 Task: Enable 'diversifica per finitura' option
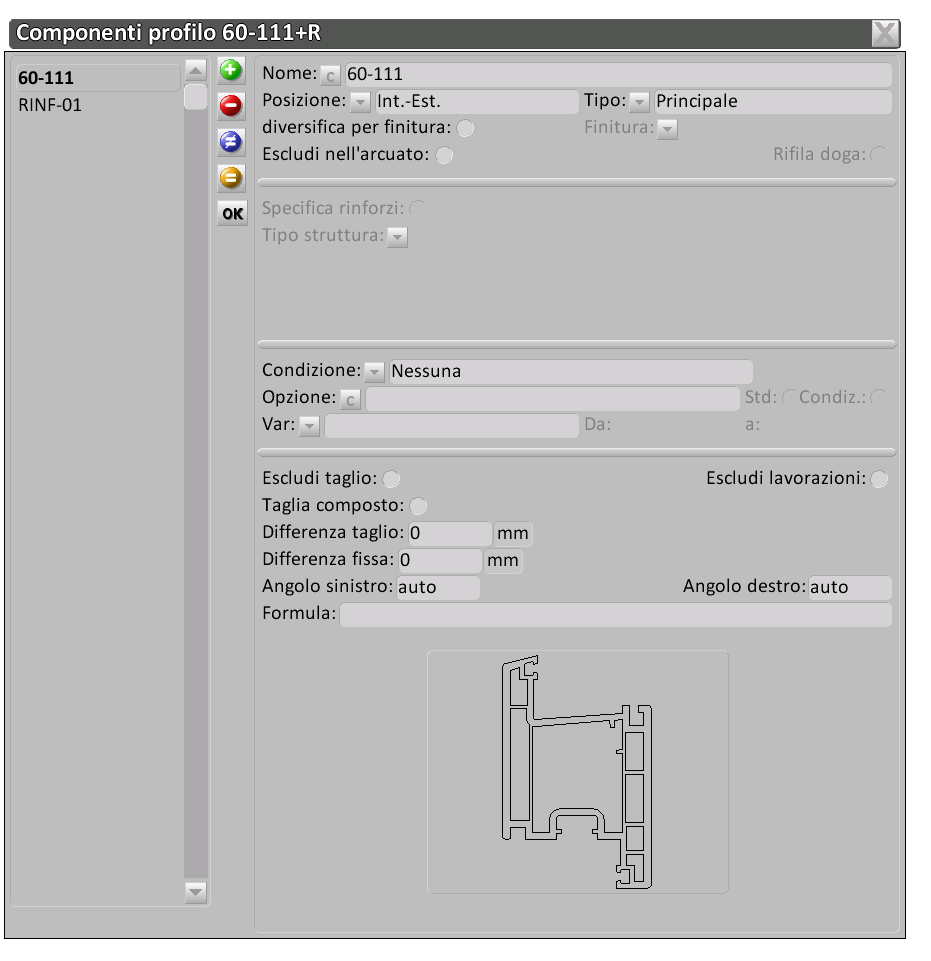click(x=465, y=129)
